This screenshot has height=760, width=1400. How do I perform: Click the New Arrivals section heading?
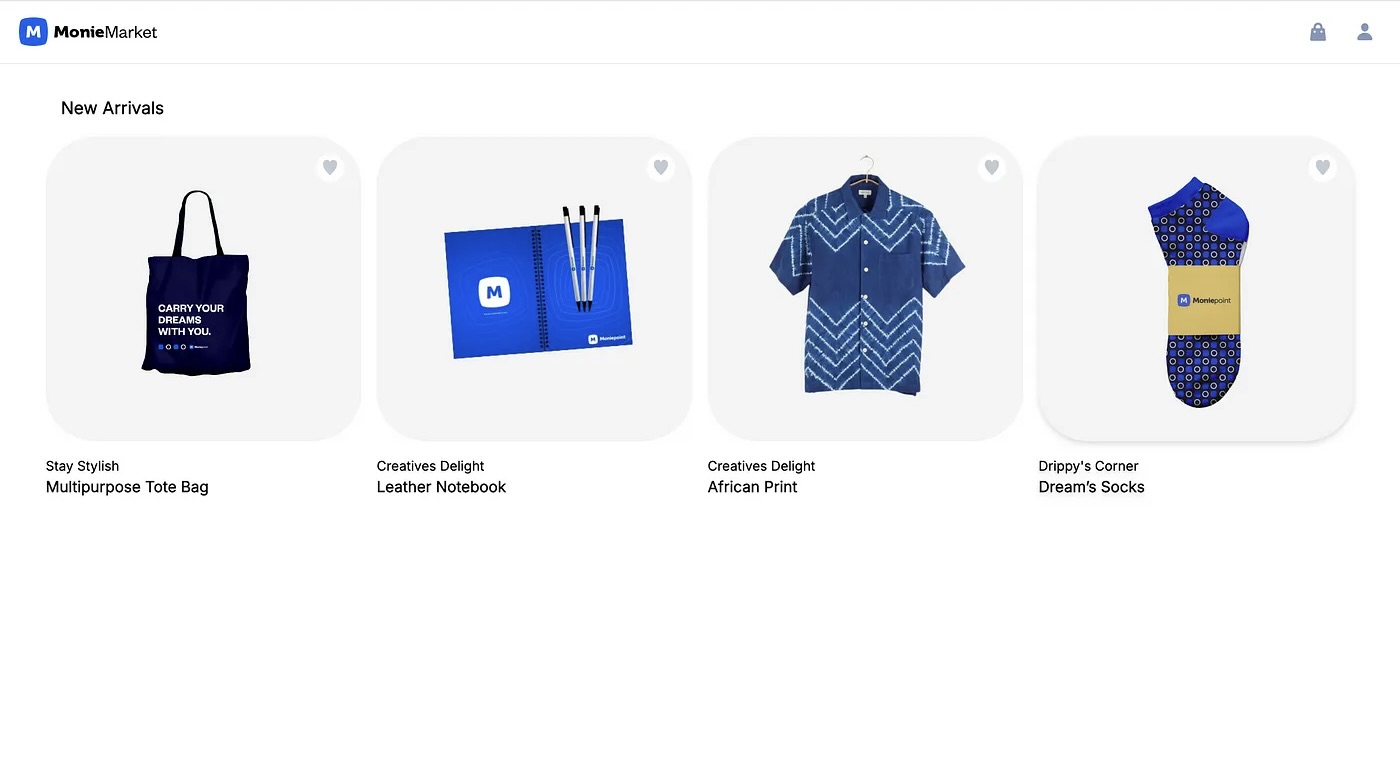click(x=112, y=108)
